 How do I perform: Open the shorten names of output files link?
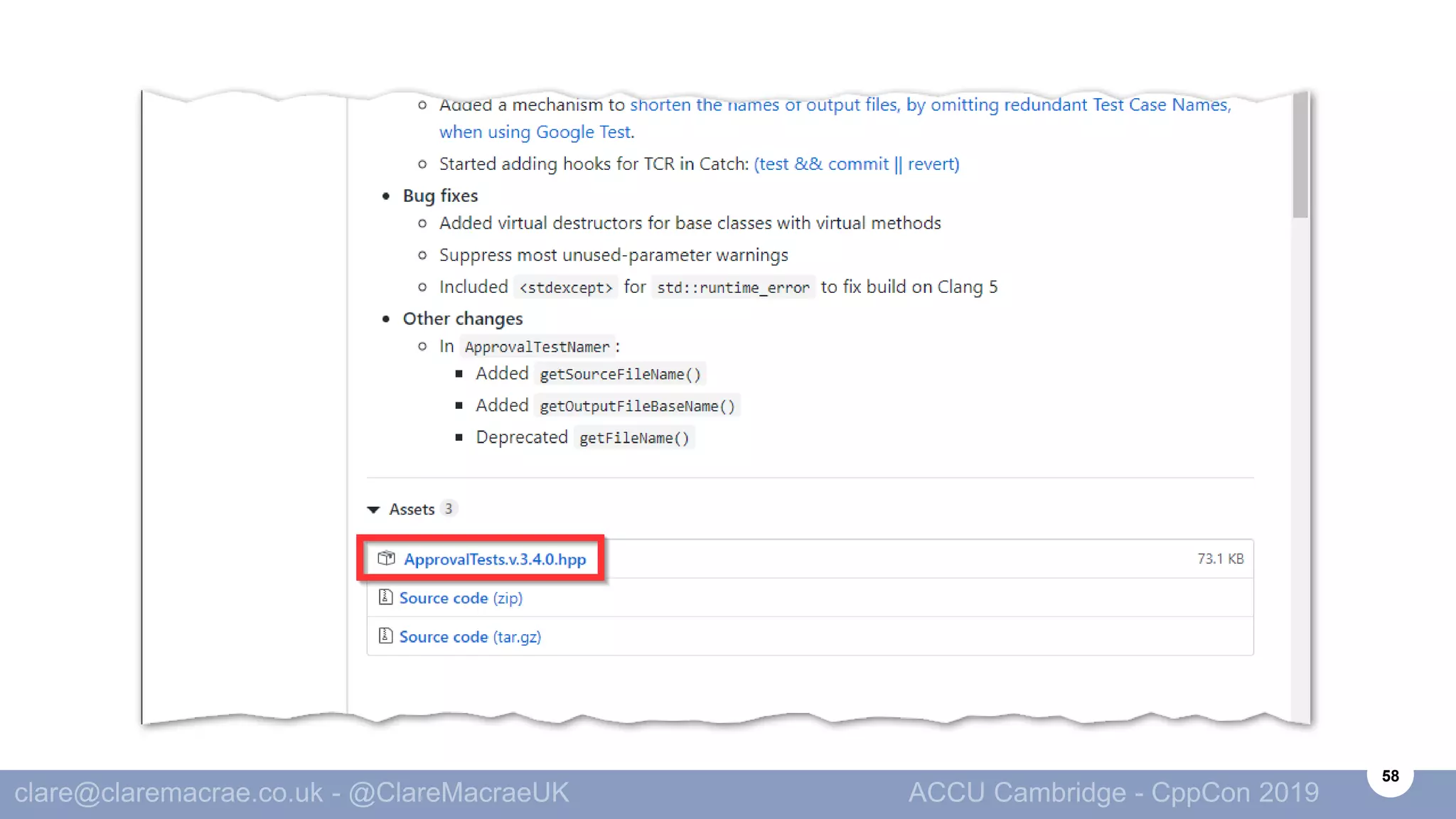click(930, 105)
